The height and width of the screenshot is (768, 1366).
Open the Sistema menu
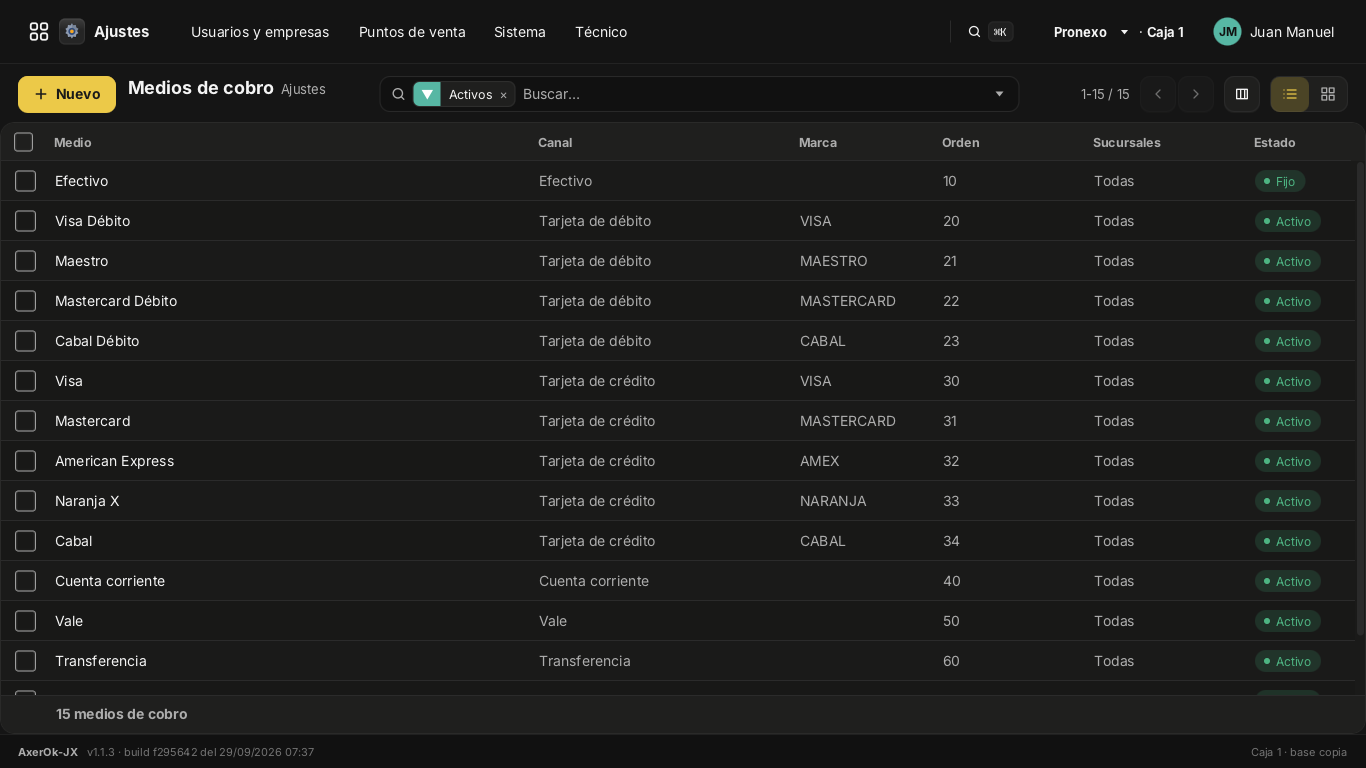[520, 32]
